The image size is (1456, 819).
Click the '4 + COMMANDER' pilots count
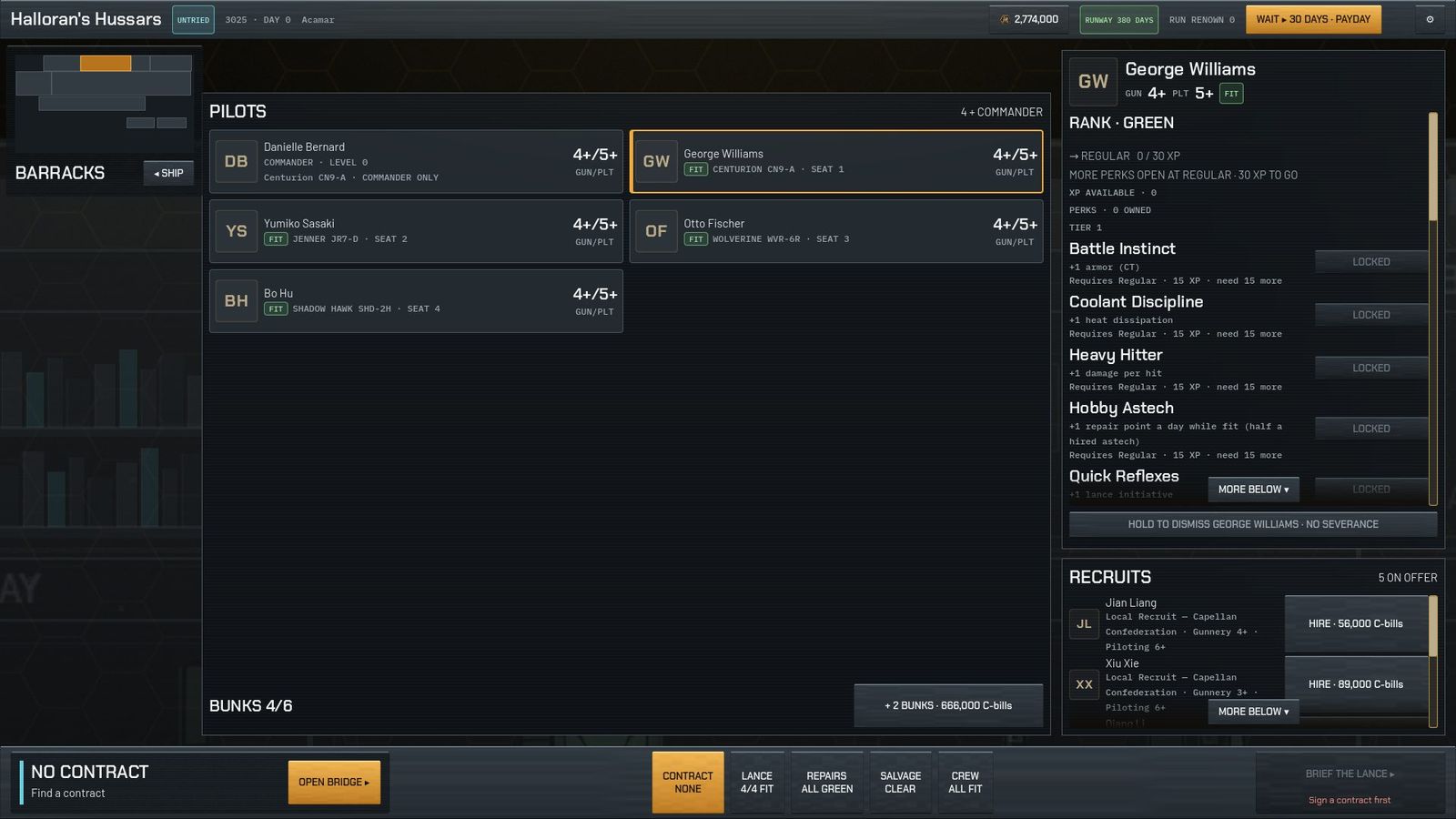1001,112
